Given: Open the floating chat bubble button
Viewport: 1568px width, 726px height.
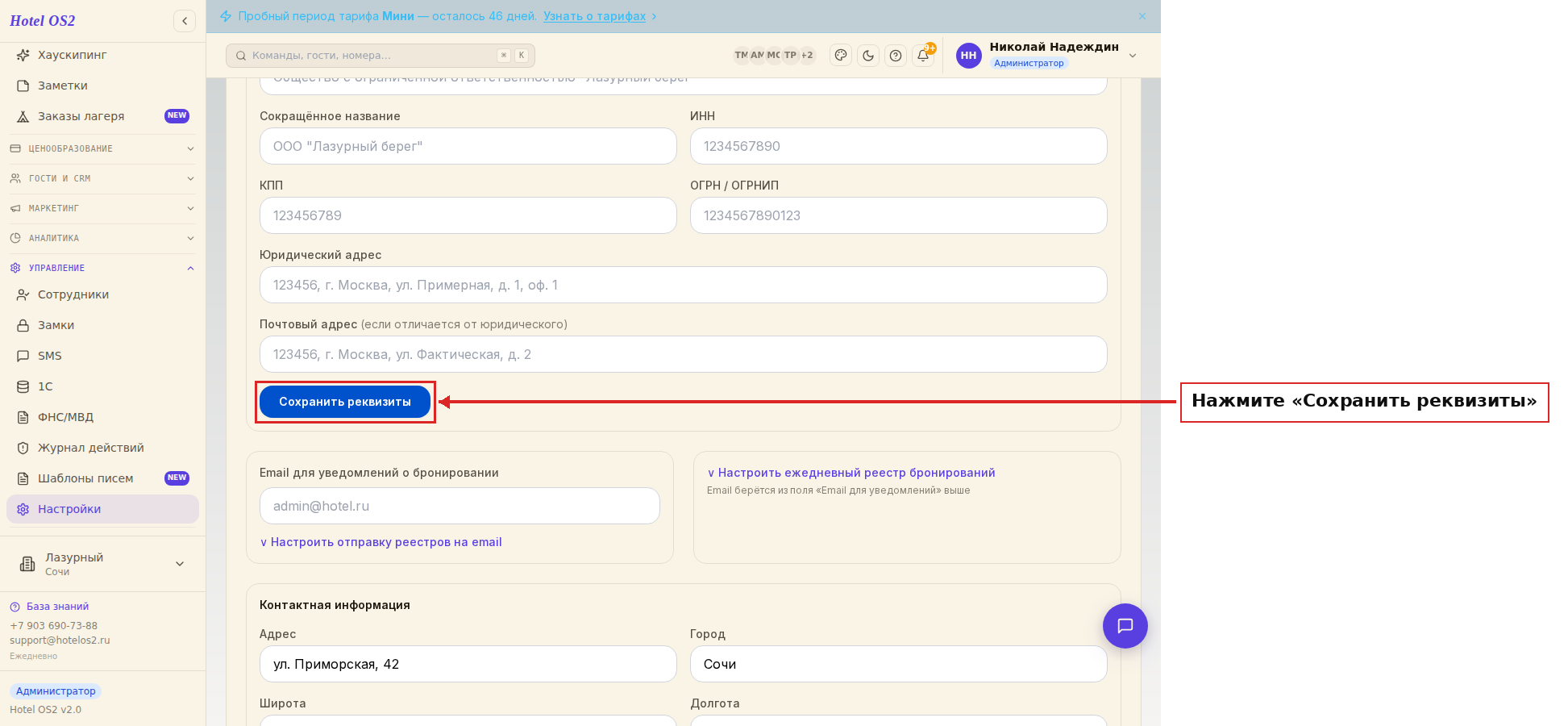Looking at the screenshot, I should coord(1125,626).
